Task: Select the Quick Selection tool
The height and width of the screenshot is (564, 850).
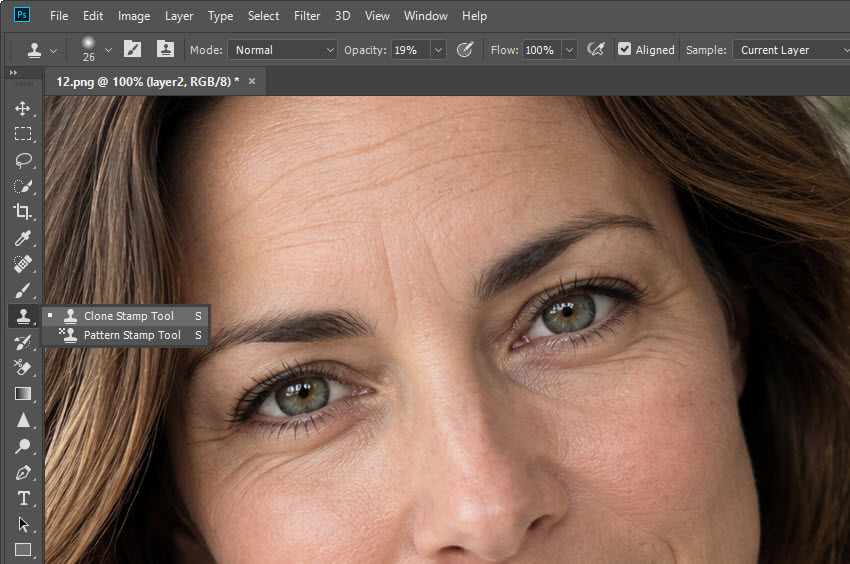Action: pyautogui.click(x=22, y=186)
